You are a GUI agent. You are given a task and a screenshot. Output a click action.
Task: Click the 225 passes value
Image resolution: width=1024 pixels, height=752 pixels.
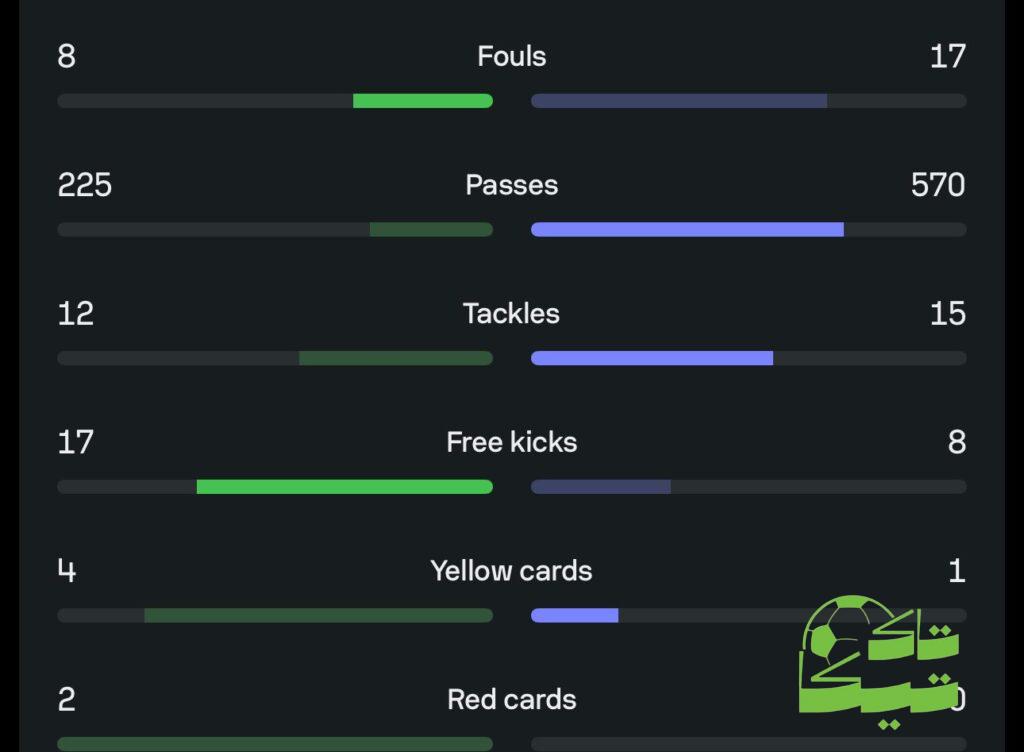[x=85, y=185]
